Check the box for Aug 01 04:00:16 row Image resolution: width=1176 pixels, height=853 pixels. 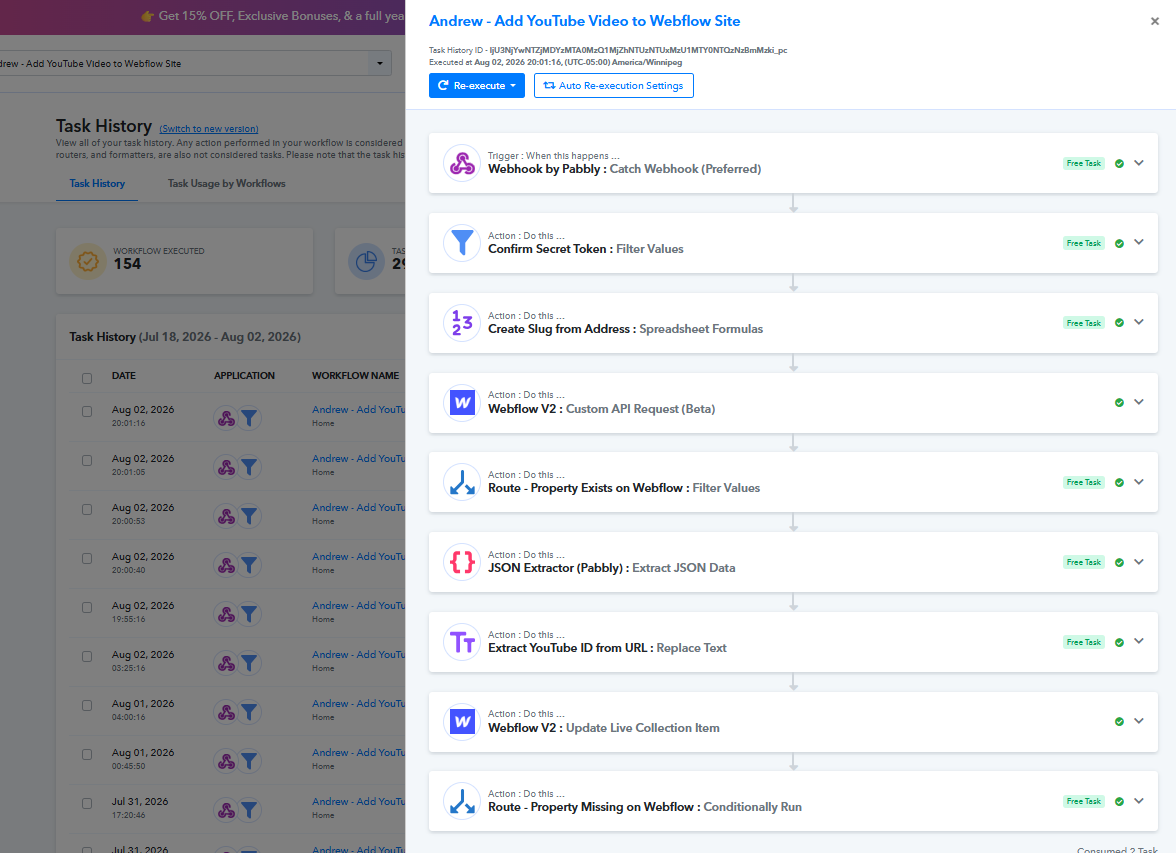tap(87, 706)
